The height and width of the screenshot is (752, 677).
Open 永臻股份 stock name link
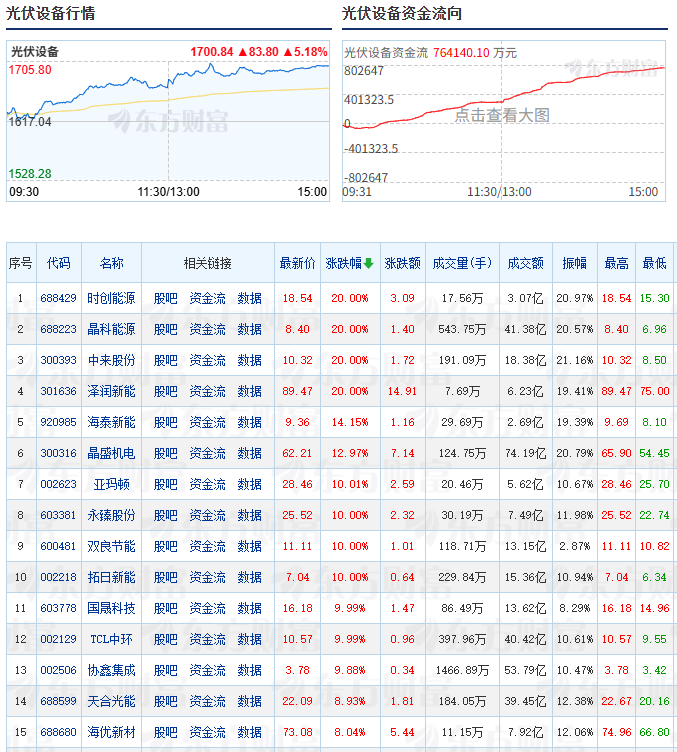click(111, 515)
